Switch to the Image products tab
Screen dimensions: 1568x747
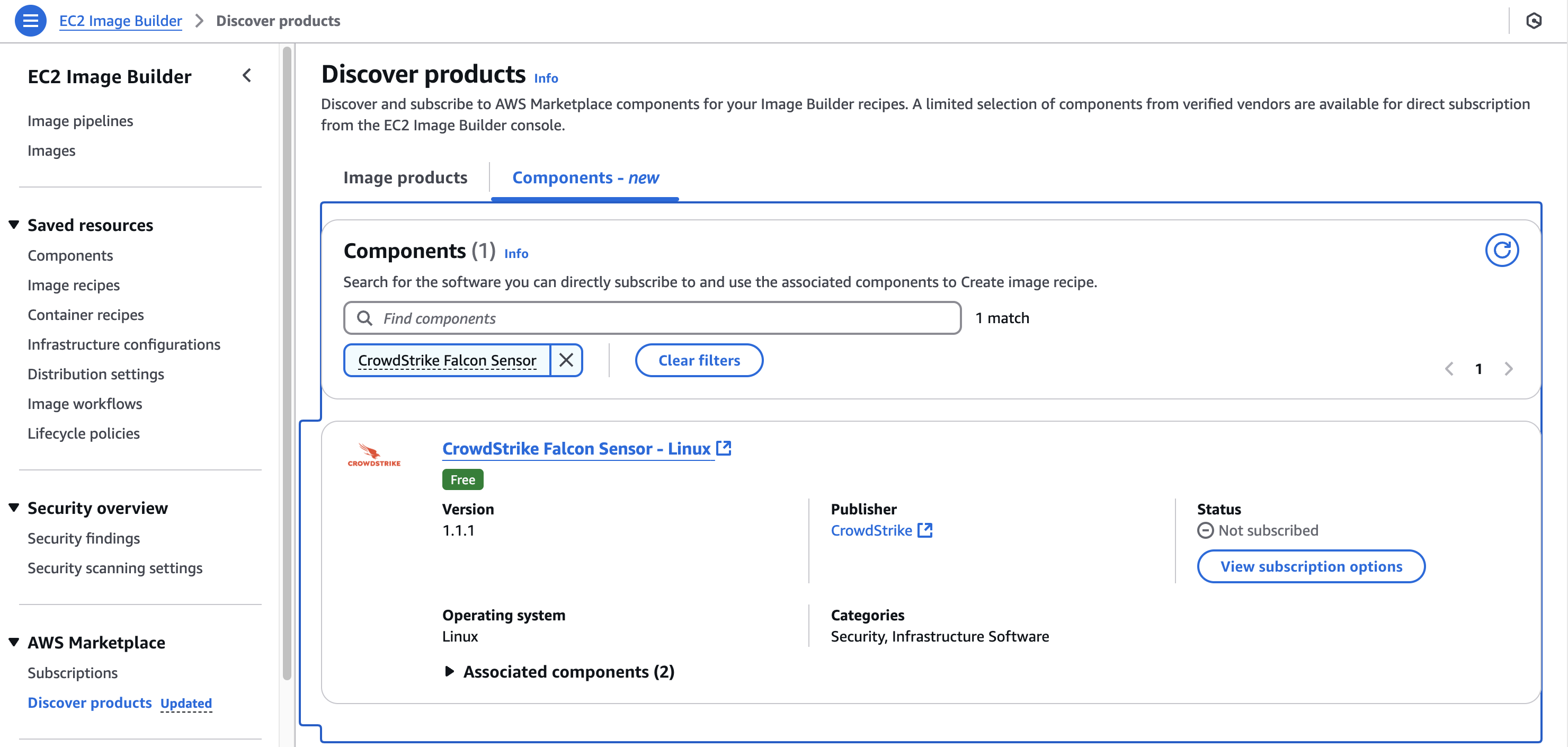[x=405, y=177]
